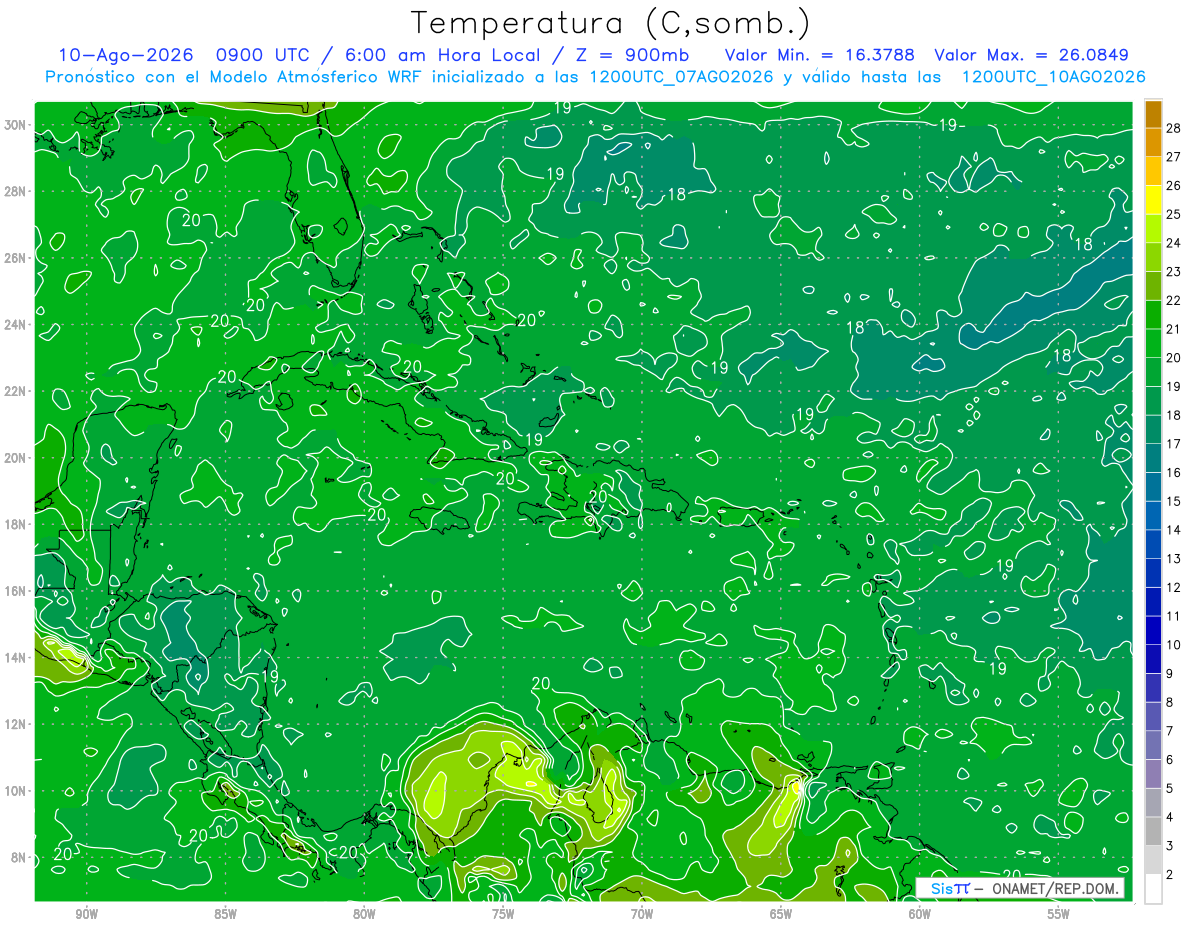This screenshot has height=927, width=1200.
Task: Click the legend value label 28
Action: click(x=1173, y=128)
